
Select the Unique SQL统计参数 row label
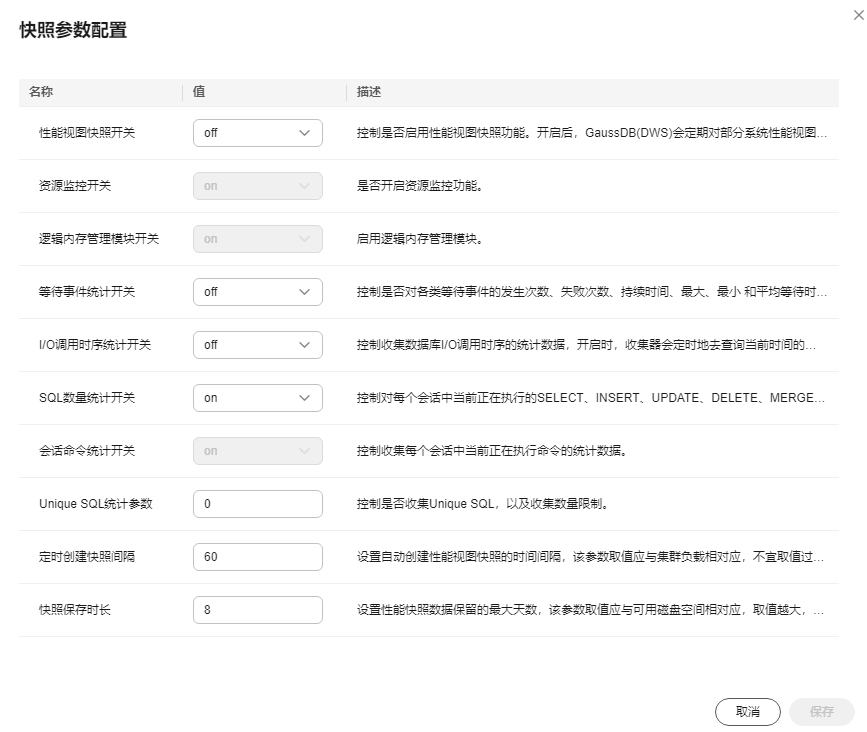tap(96, 504)
